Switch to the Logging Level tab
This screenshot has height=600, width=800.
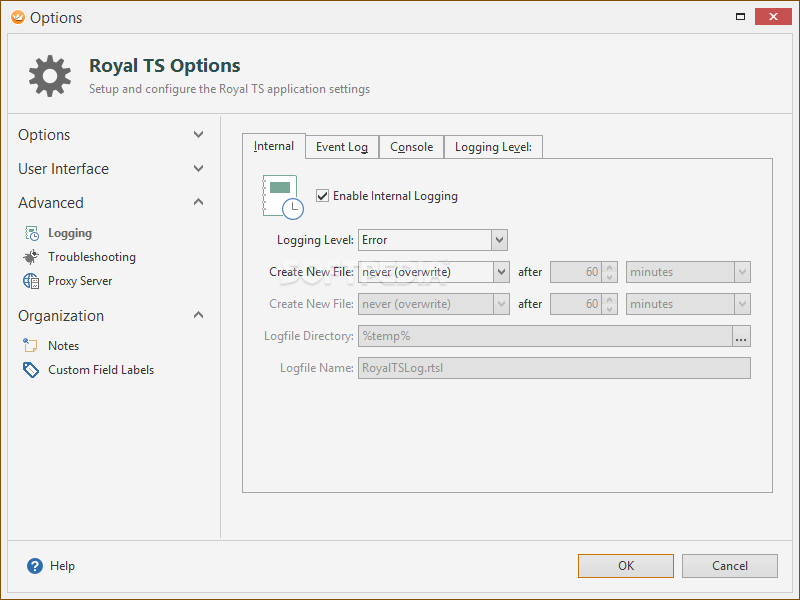pos(493,147)
